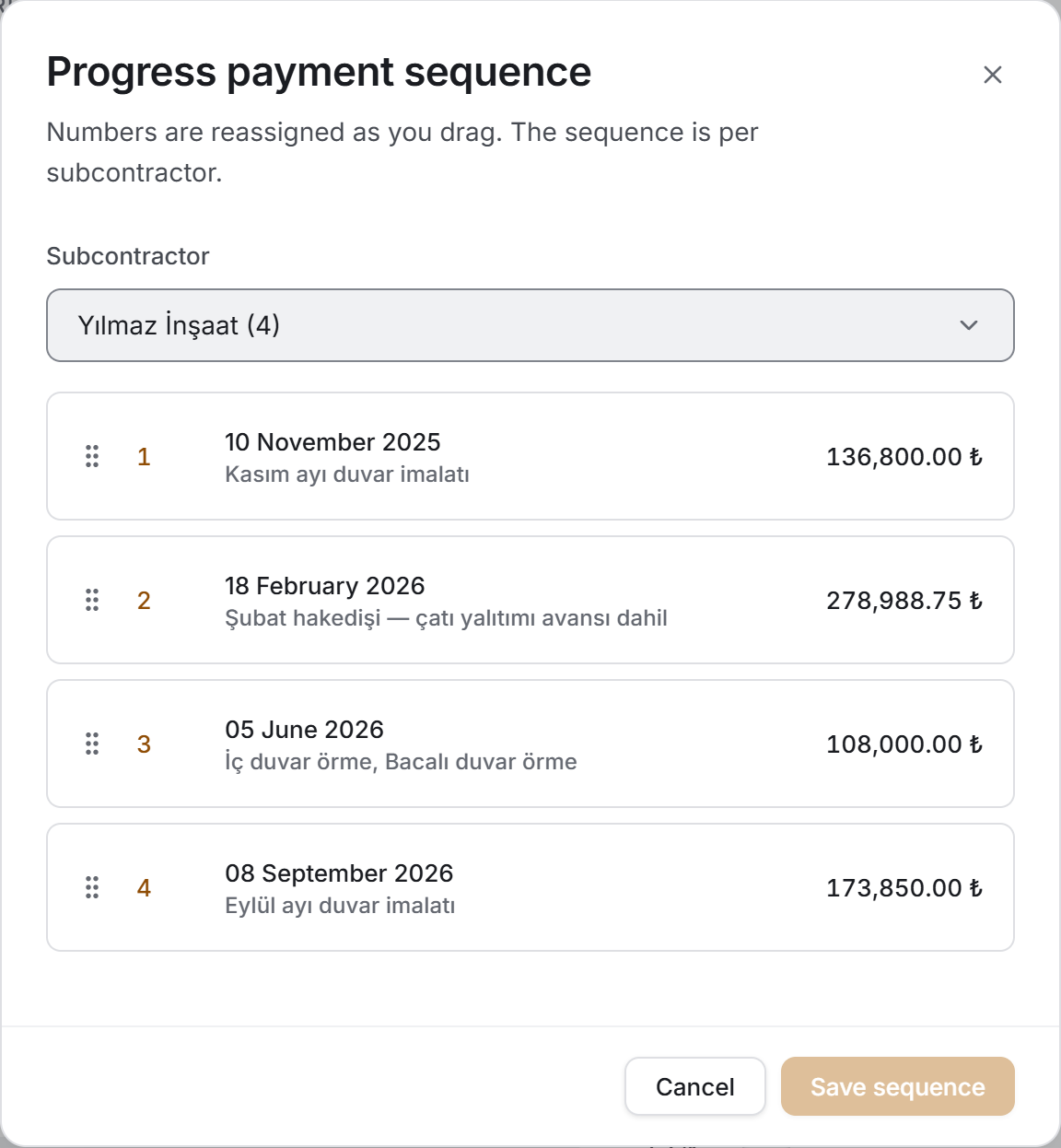Select the Kasım ayı duvar imalatı row
The width and height of the screenshot is (1061, 1148).
[530, 456]
